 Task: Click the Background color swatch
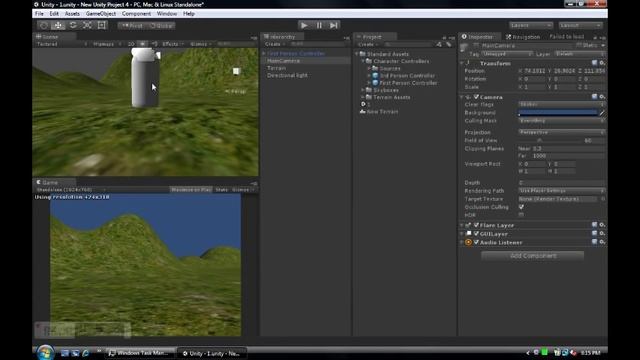[x=558, y=113]
